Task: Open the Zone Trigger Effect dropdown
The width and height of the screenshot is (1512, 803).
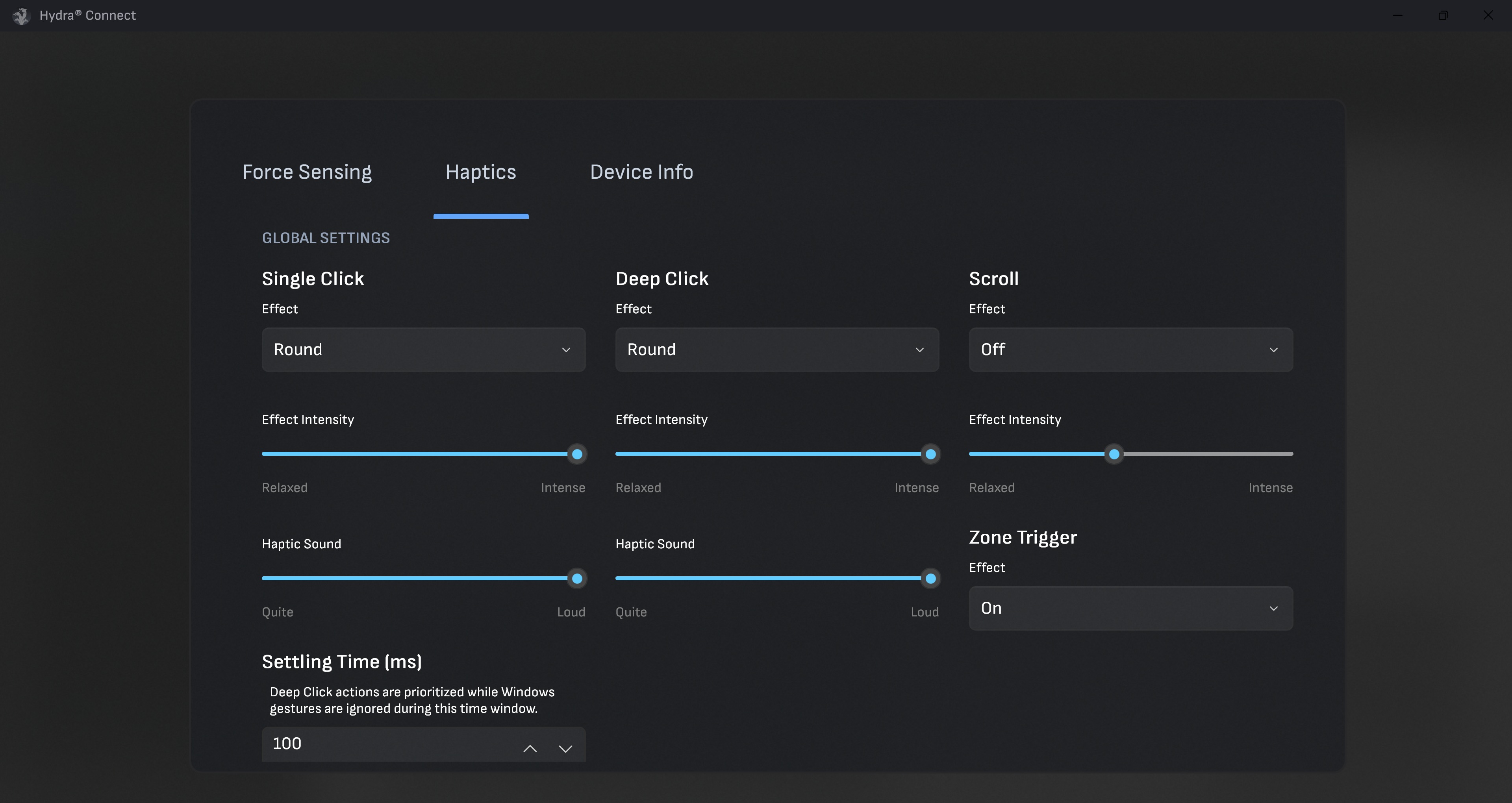Action: (1130, 608)
